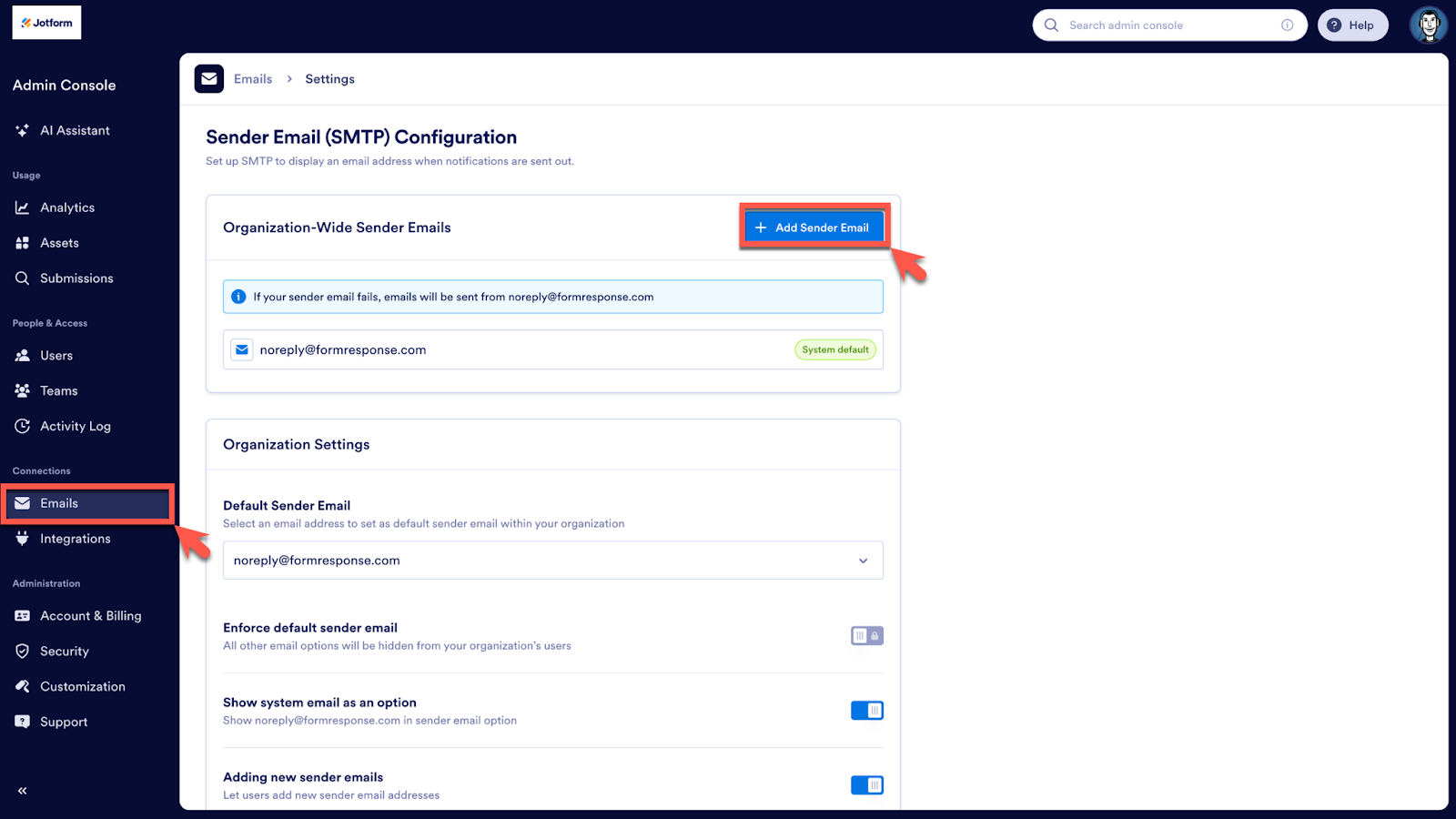Screen dimensions: 1456x819
Task: Collapse the sidebar with the double-chevron
Action: 21,790
